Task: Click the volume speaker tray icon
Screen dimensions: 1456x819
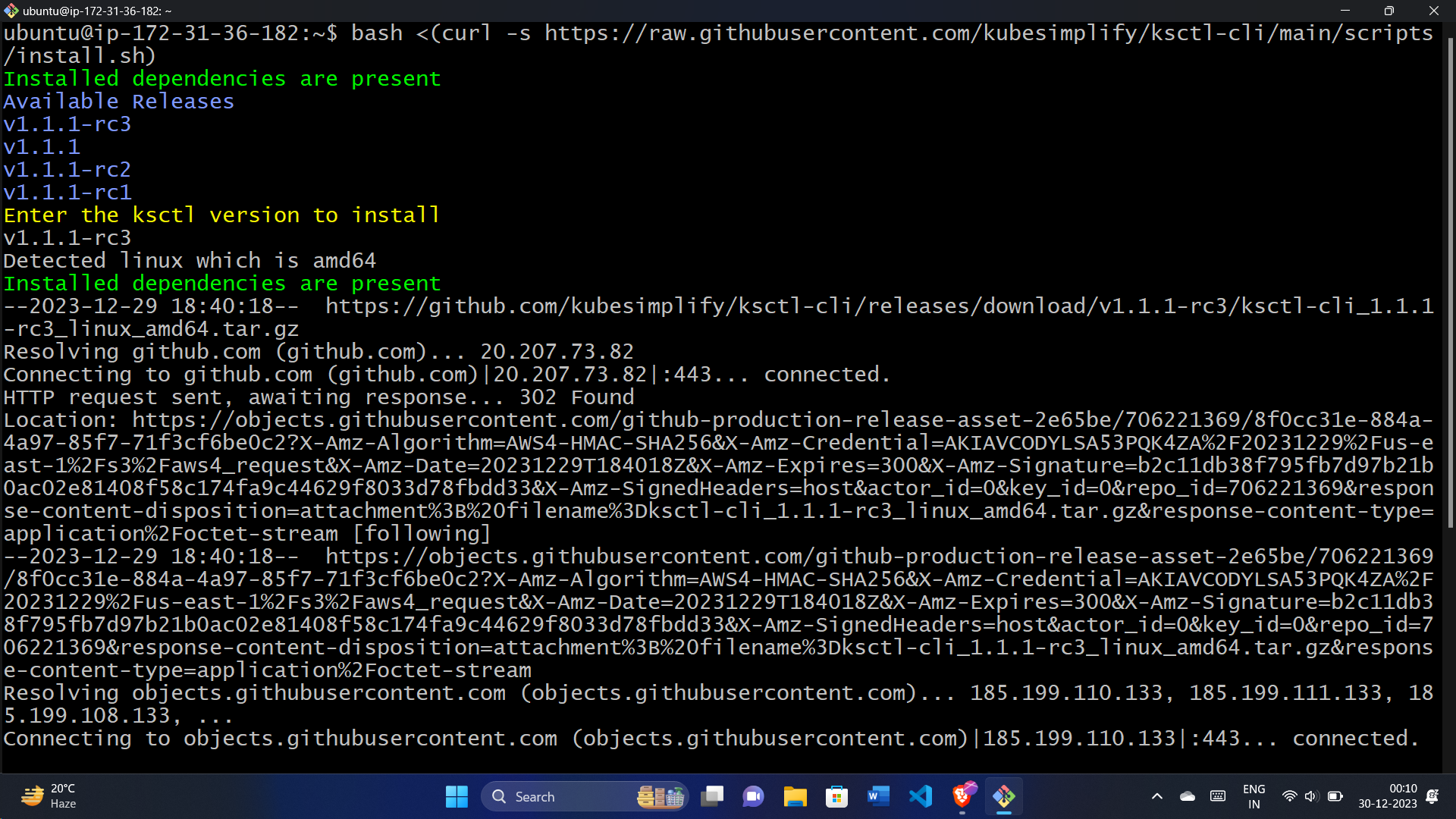Action: [1311, 796]
